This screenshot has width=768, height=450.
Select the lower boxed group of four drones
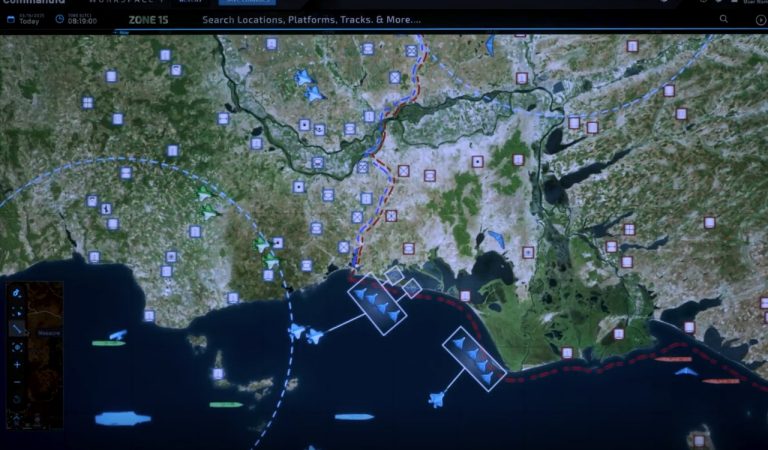473,358
